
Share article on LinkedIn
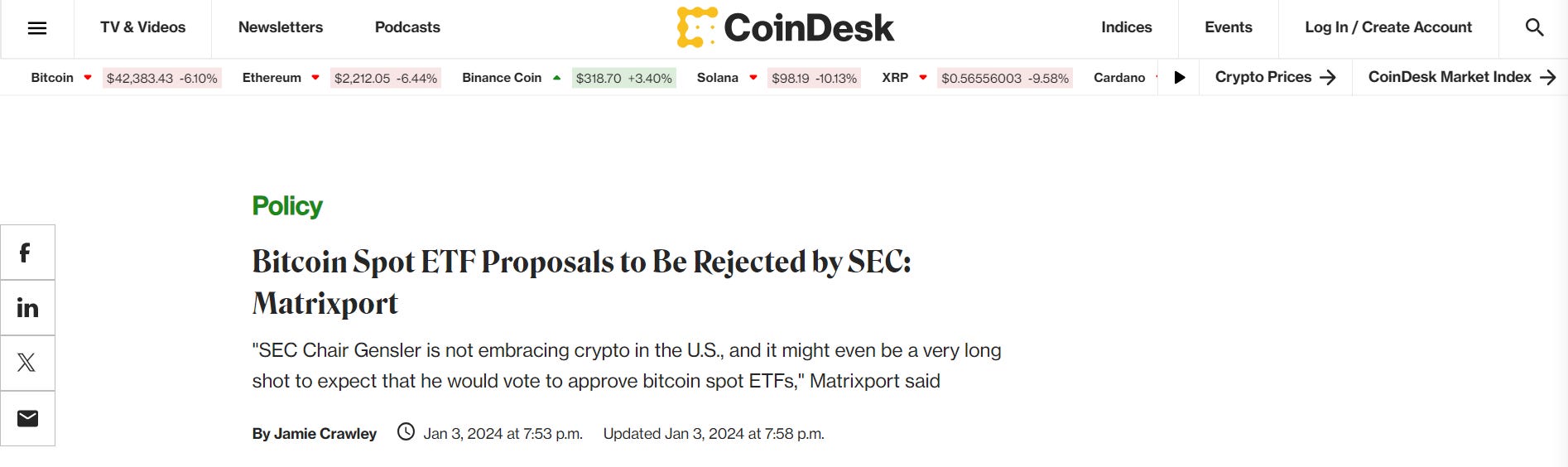pyautogui.click(x=26, y=308)
